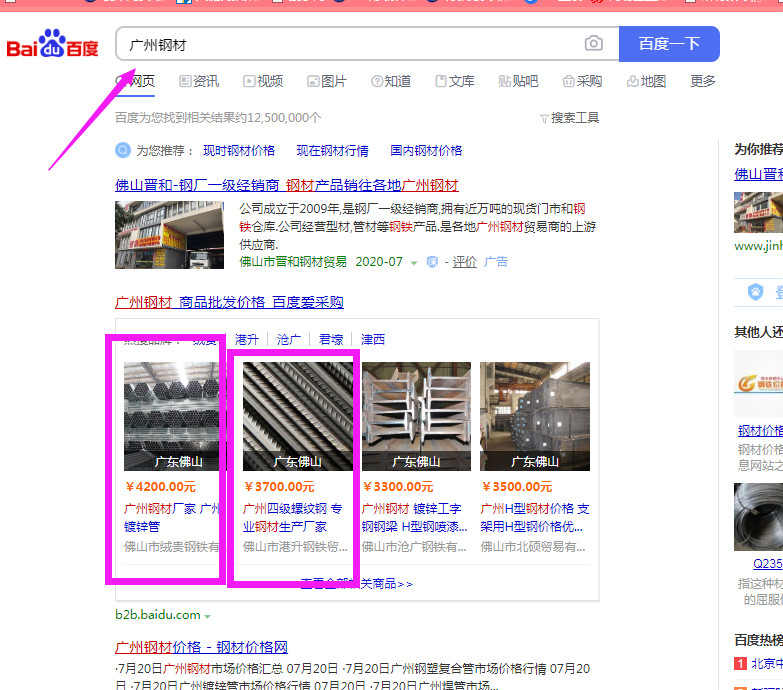
Task: Click the Baidu logo
Action: 52,44
